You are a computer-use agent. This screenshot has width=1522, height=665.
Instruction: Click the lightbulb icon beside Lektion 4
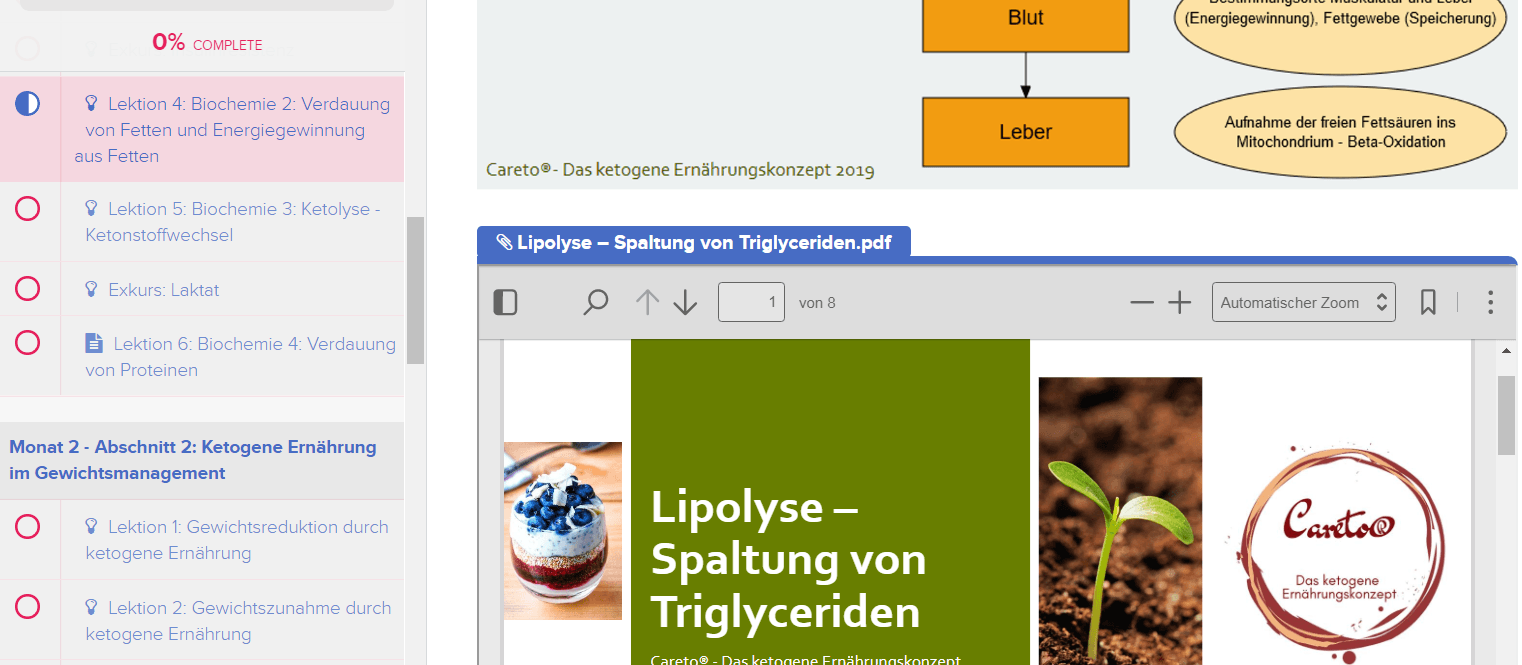click(92, 103)
